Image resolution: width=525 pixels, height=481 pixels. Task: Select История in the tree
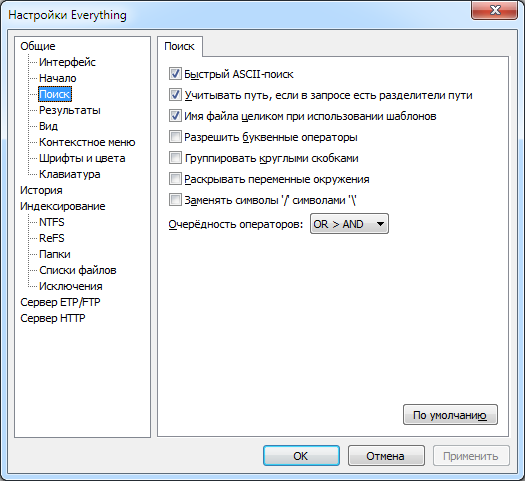(41, 190)
